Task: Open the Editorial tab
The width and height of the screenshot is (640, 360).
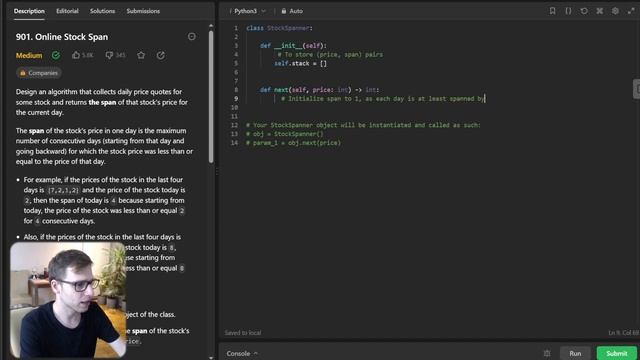Action: pyautogui.click(x=67, y=11)
